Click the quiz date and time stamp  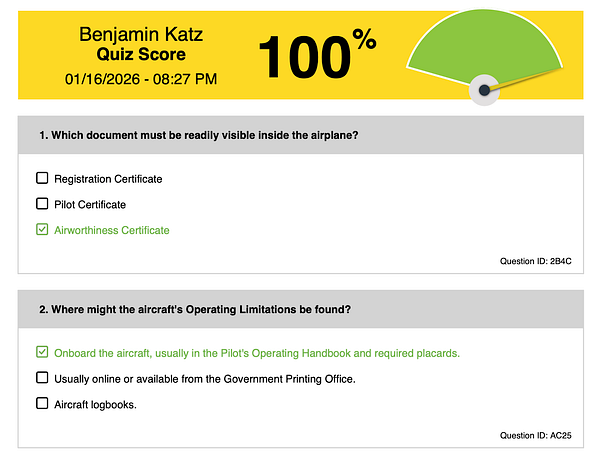click(x=141, y=77)
